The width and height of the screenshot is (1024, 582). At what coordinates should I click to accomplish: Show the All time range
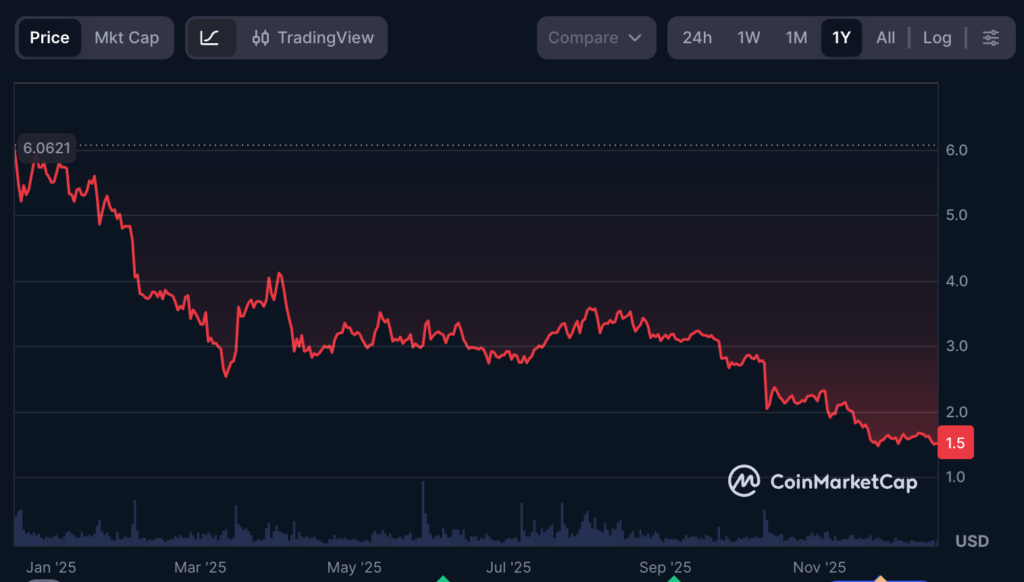[885, 38]
